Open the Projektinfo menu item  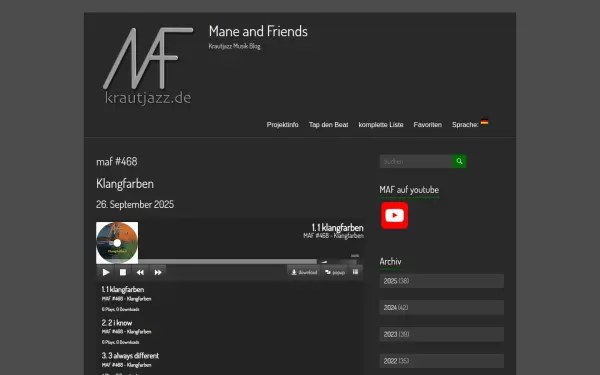[x=282, y=125]
